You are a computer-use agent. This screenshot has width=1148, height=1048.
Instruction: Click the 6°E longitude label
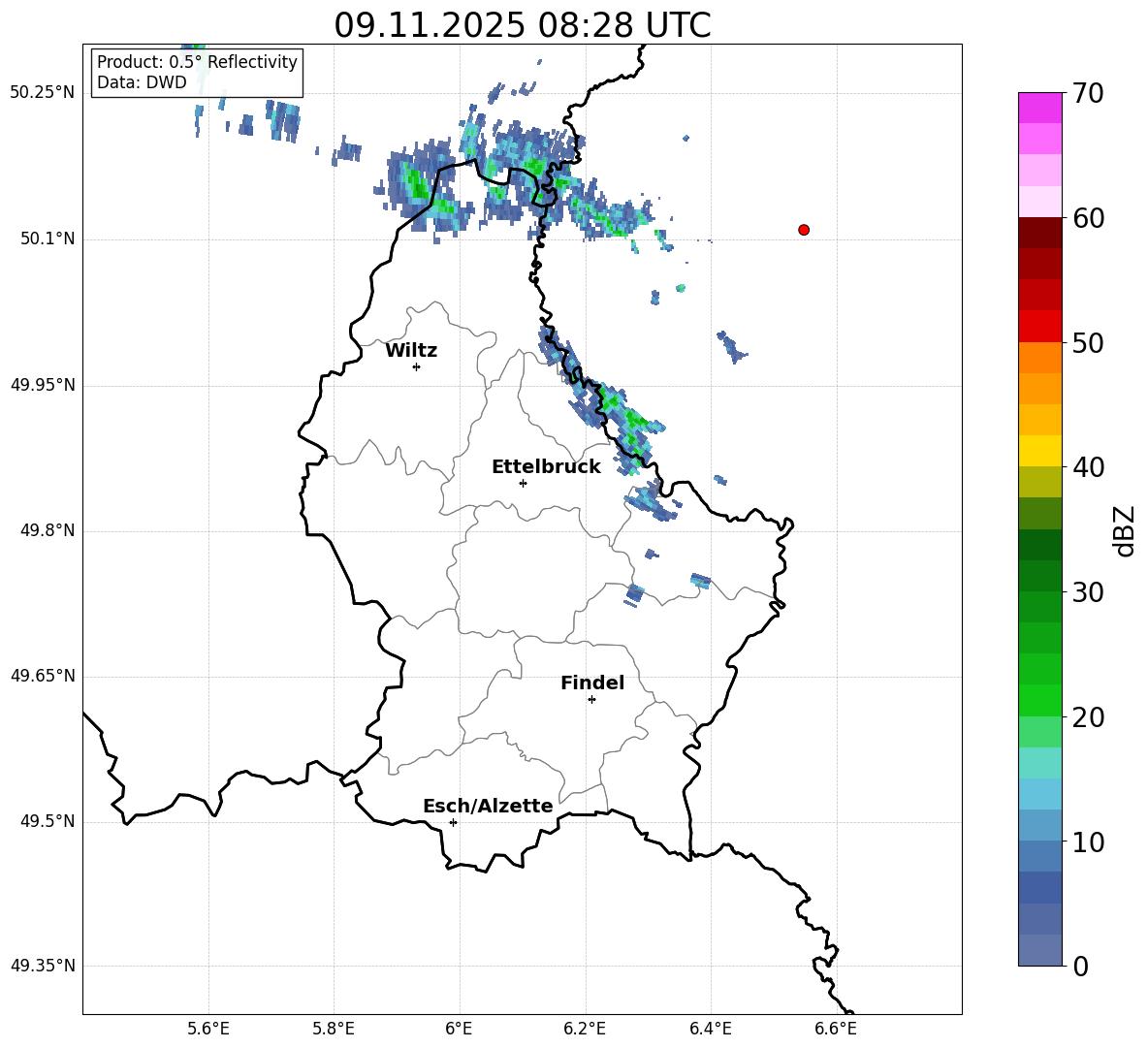459,1029
